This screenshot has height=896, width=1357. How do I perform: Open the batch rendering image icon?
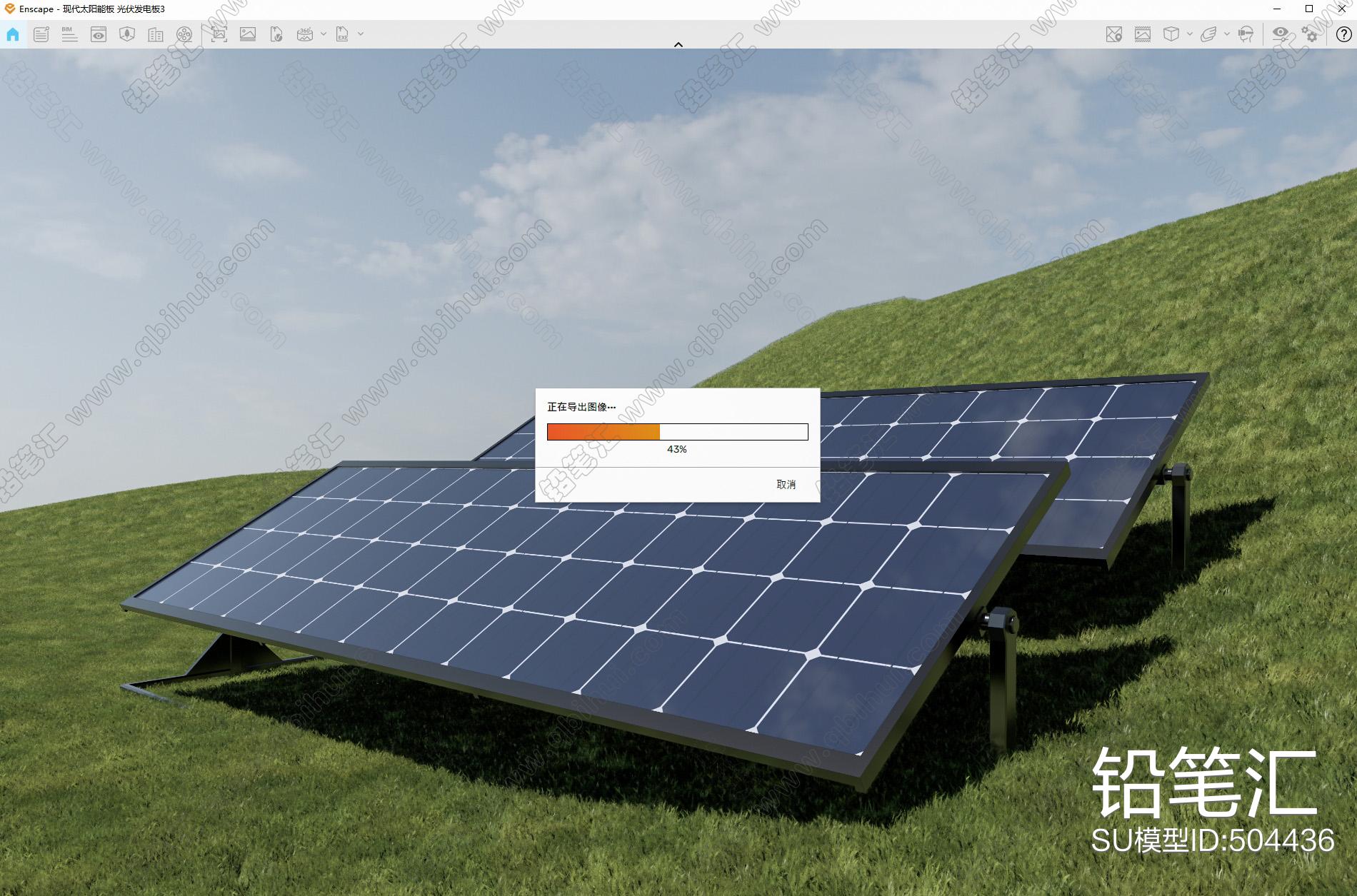click(x=248, y=34)
